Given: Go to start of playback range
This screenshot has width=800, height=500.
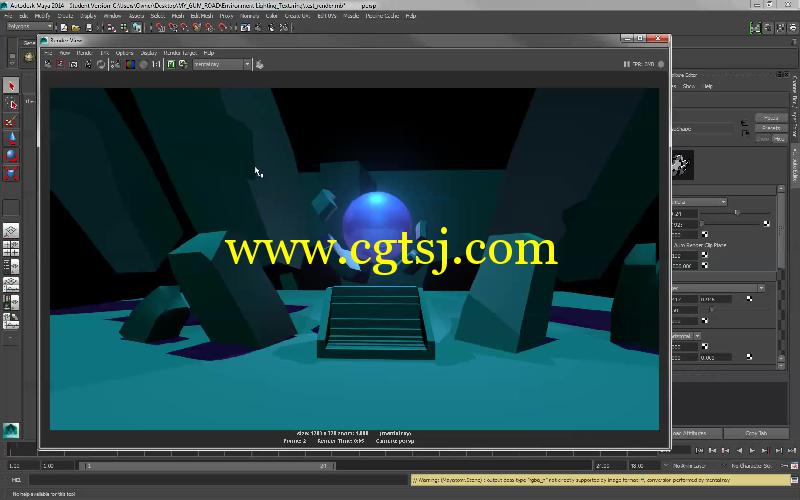Looking at the screenshot, I should 699,451.
